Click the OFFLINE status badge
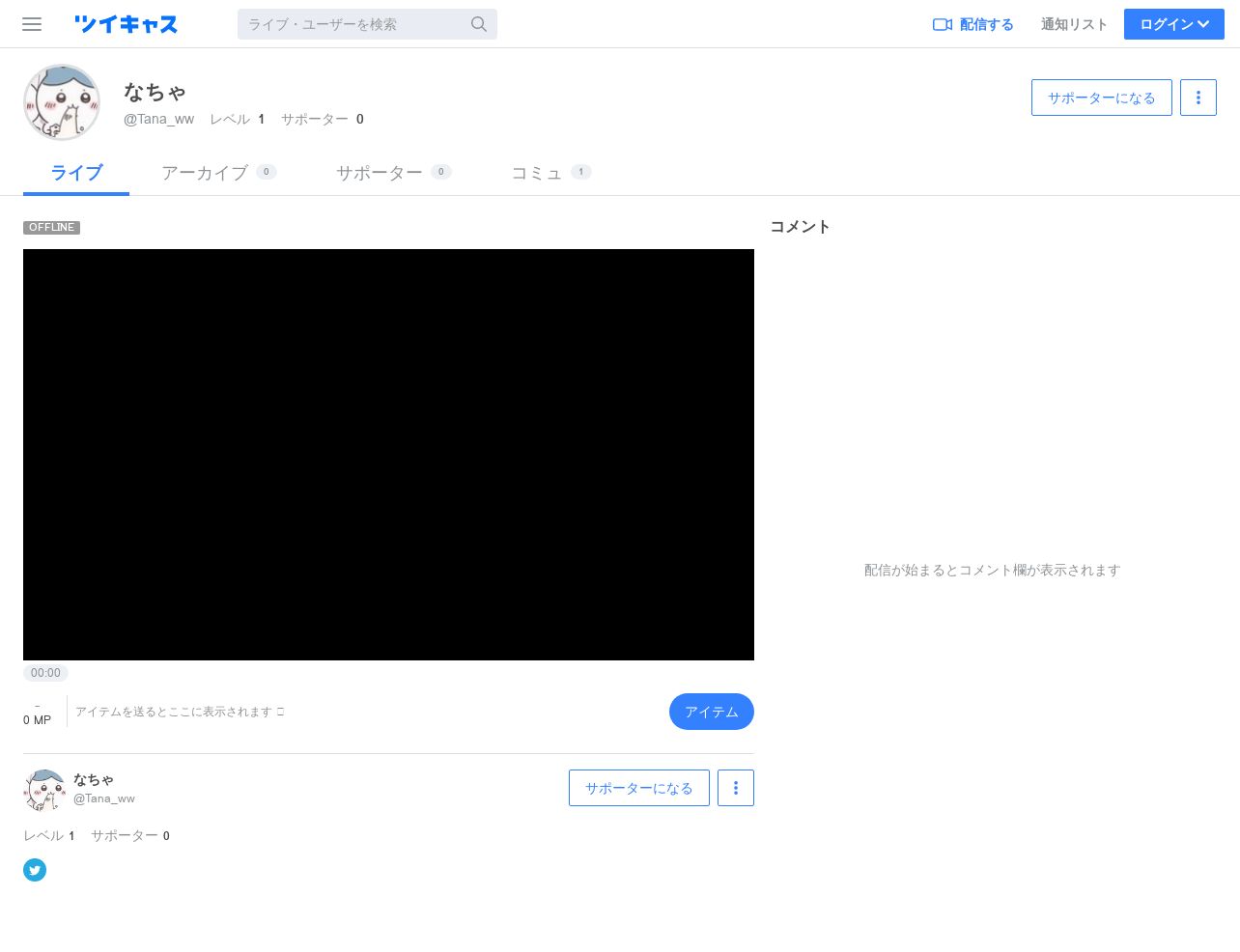1240x952 pixels. tap(51, 228)
